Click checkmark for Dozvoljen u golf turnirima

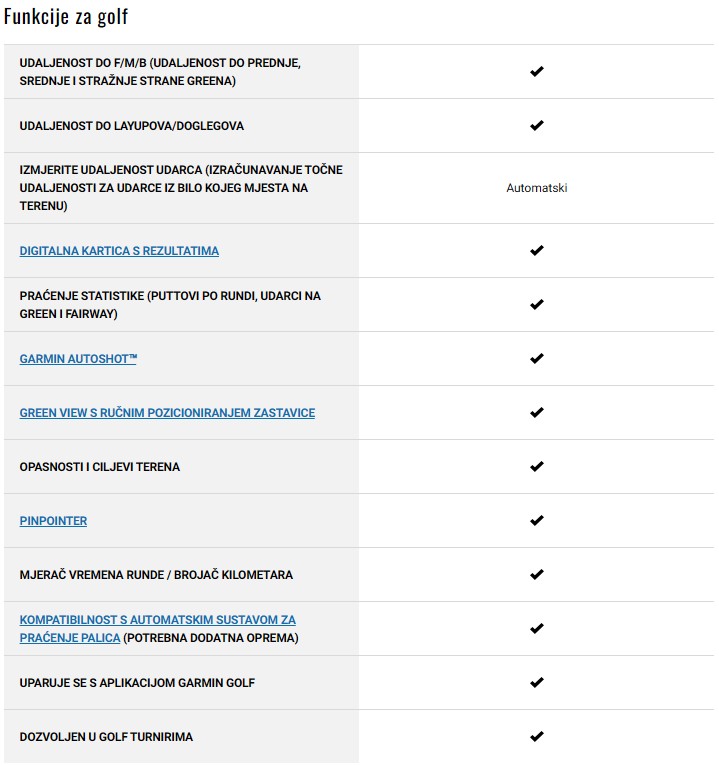point(537,737)
